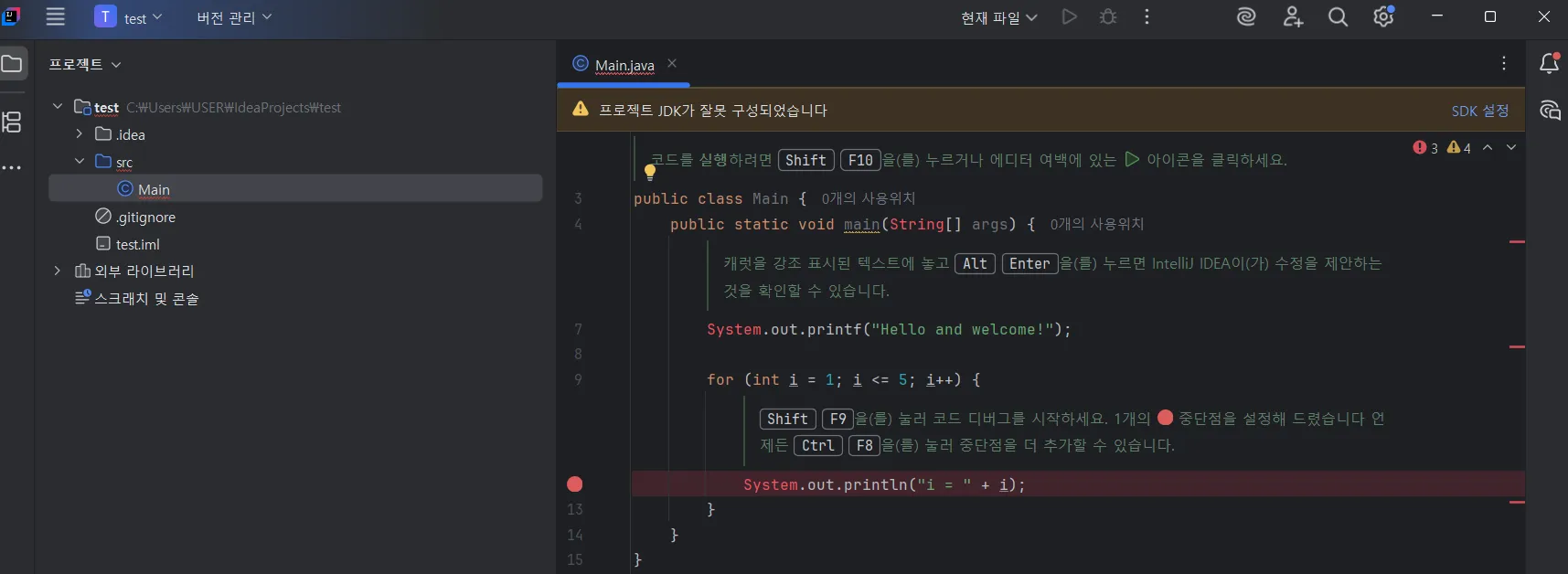Image resolution: width=1568 pixels, height=574 pixels.
Task: Open the Structure tool window icon
Action: (12, 122)
